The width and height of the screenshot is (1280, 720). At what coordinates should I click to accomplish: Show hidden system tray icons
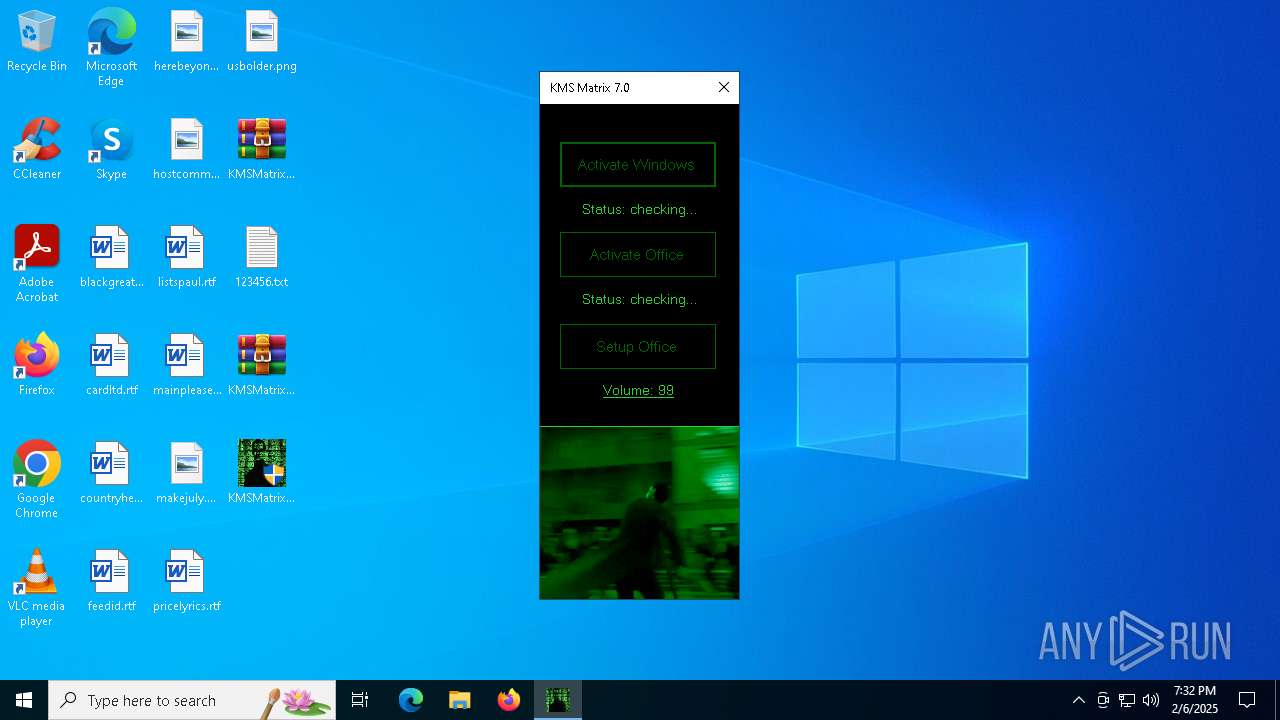coord(1078,700)
